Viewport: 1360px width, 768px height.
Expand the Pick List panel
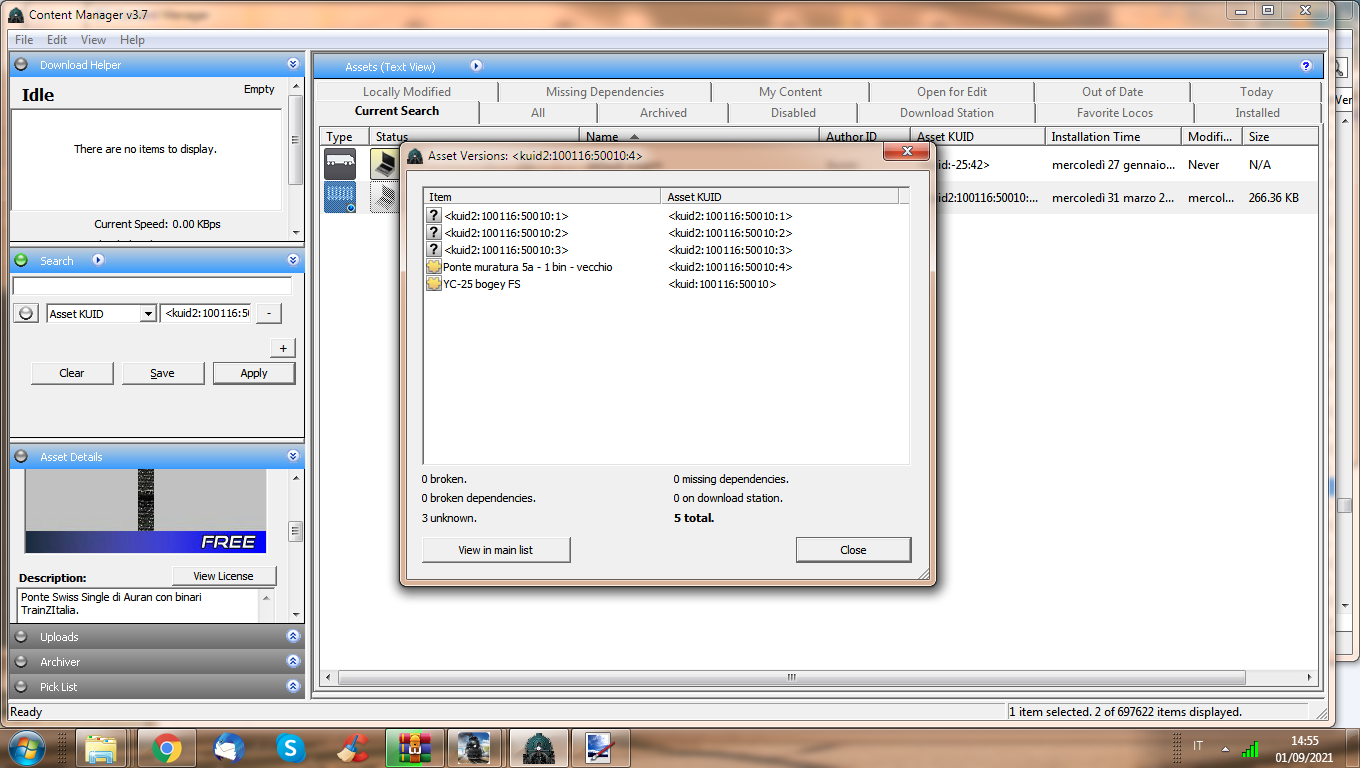tap(293, 686)
